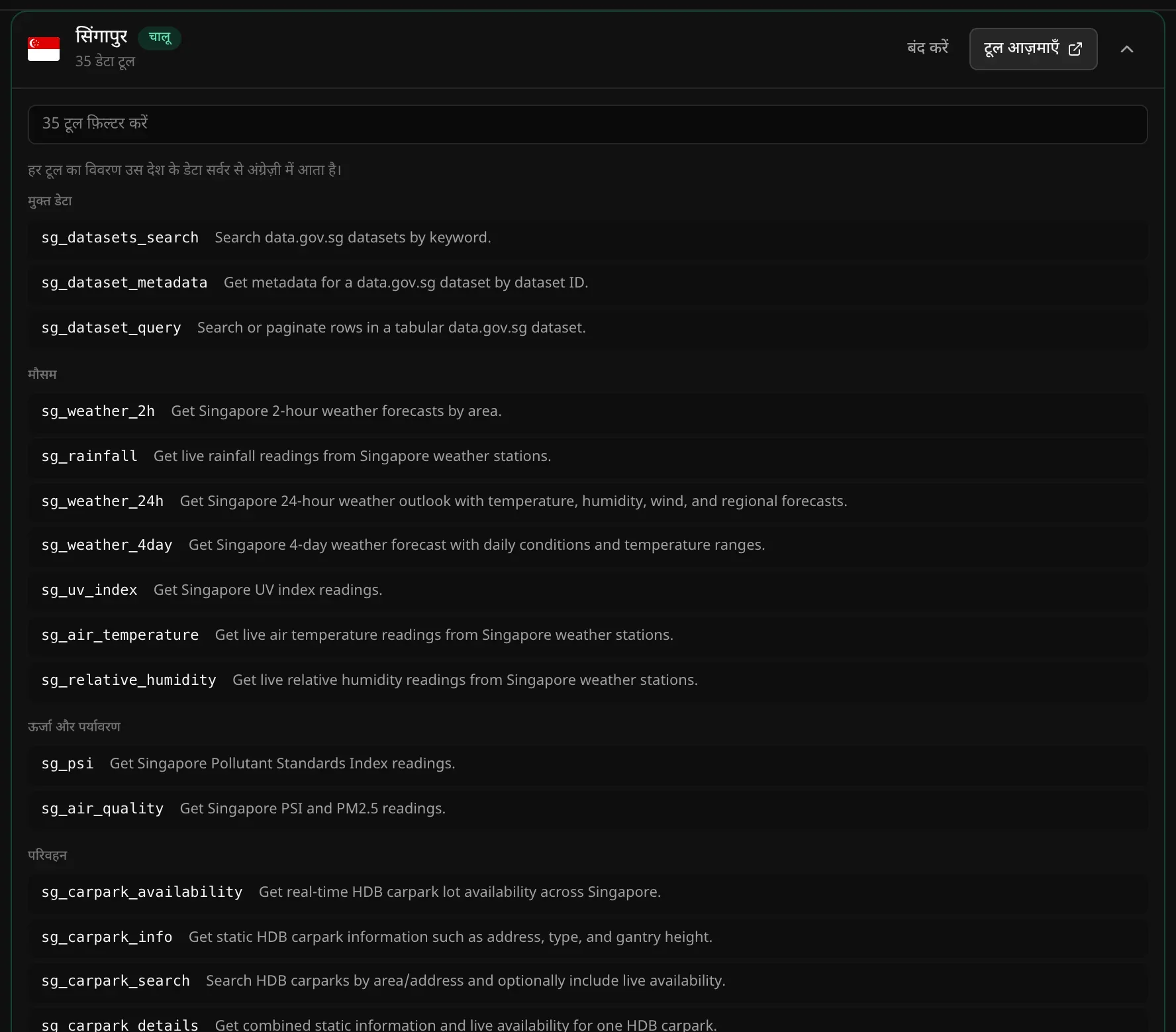
Task: Click the सिंगापुर title text
Action: tap(101, 36)
